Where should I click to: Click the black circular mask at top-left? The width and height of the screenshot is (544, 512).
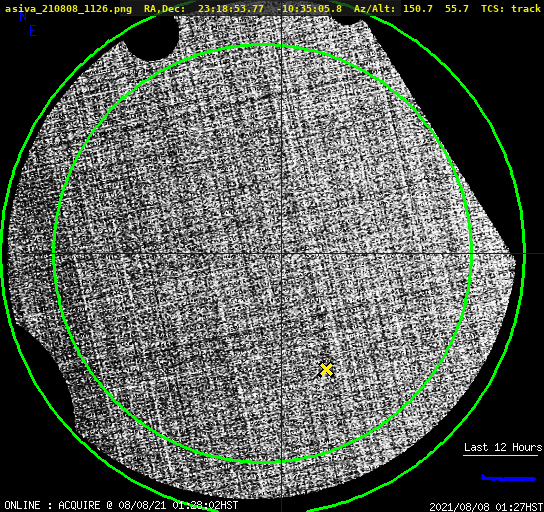pyautogui.click(x=151, y=38)
